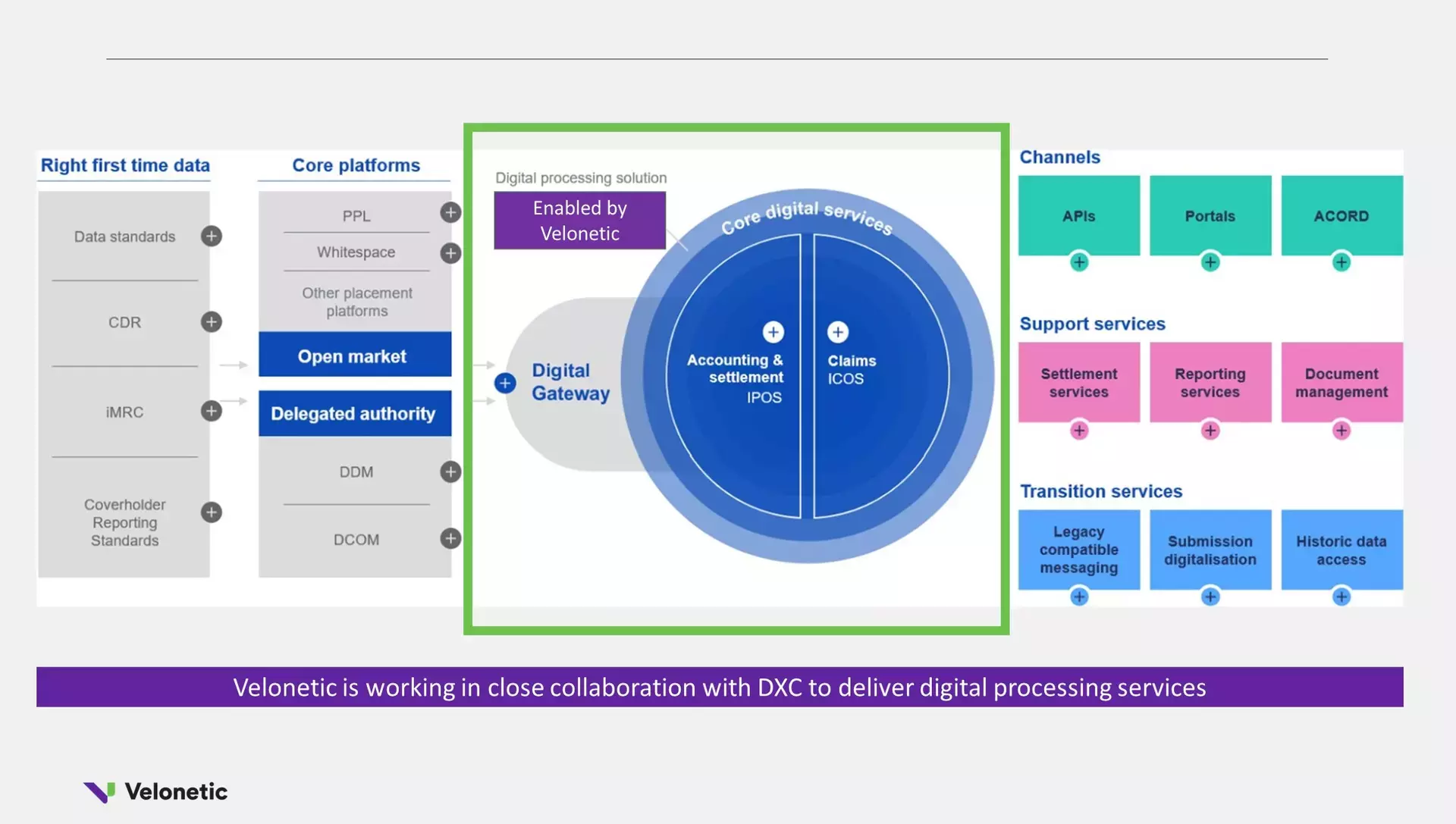Expand the APIs channel details
This screenshot has height=824, width=1456.
(x=1078, y=262)
